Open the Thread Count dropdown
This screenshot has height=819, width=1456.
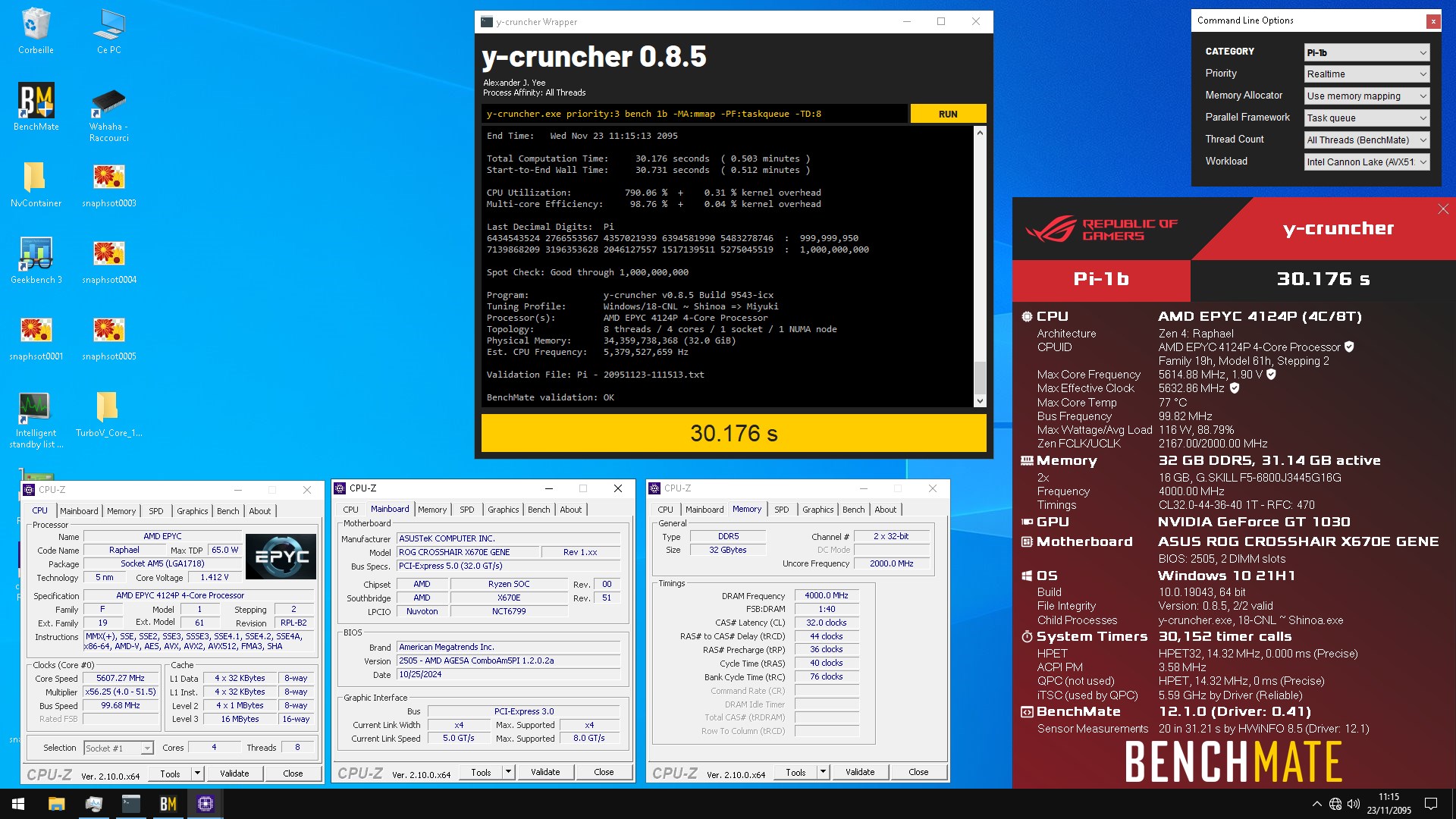click(x=1367, y=140)
